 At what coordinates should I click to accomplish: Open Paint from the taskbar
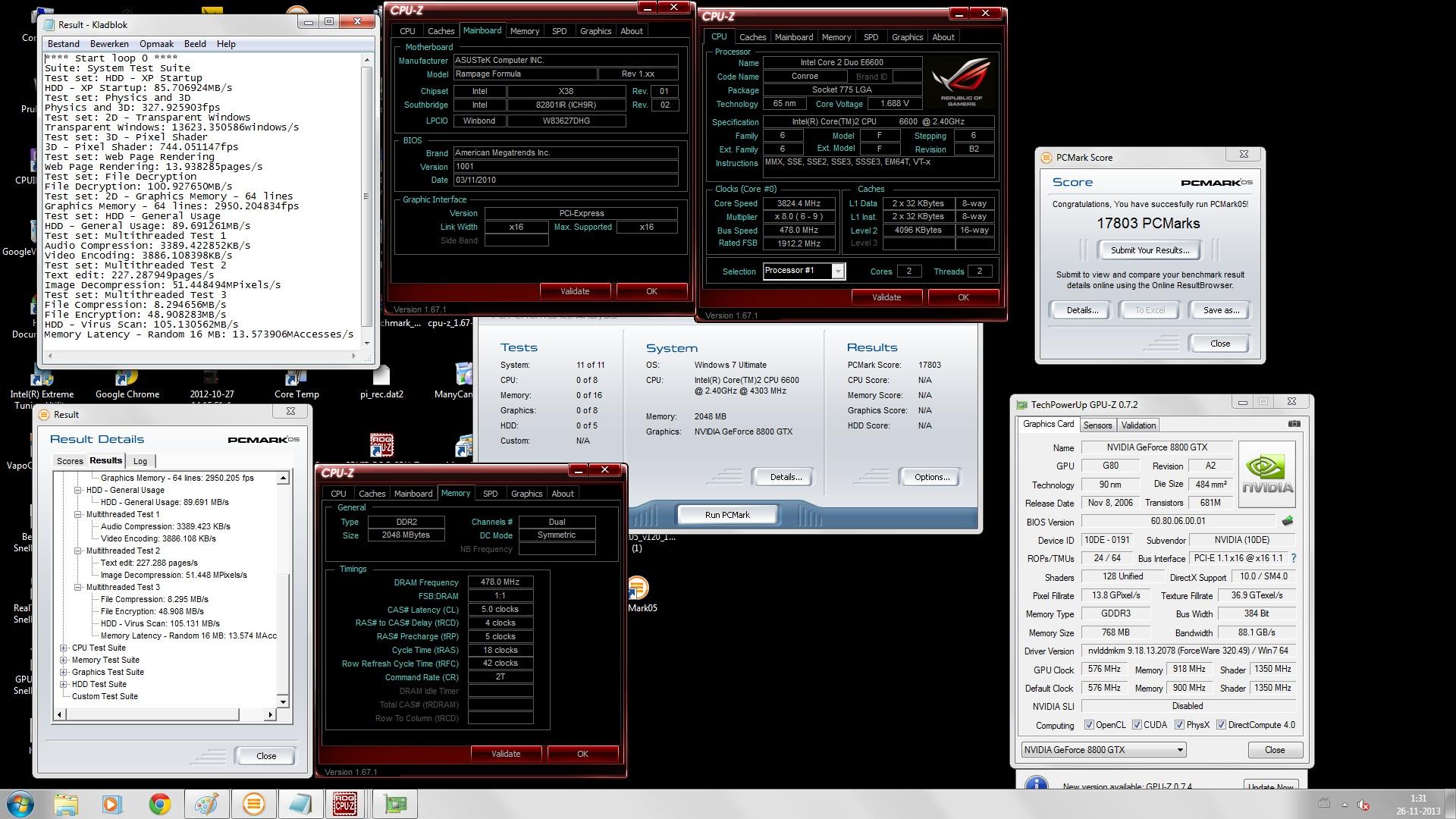point(206,804)
